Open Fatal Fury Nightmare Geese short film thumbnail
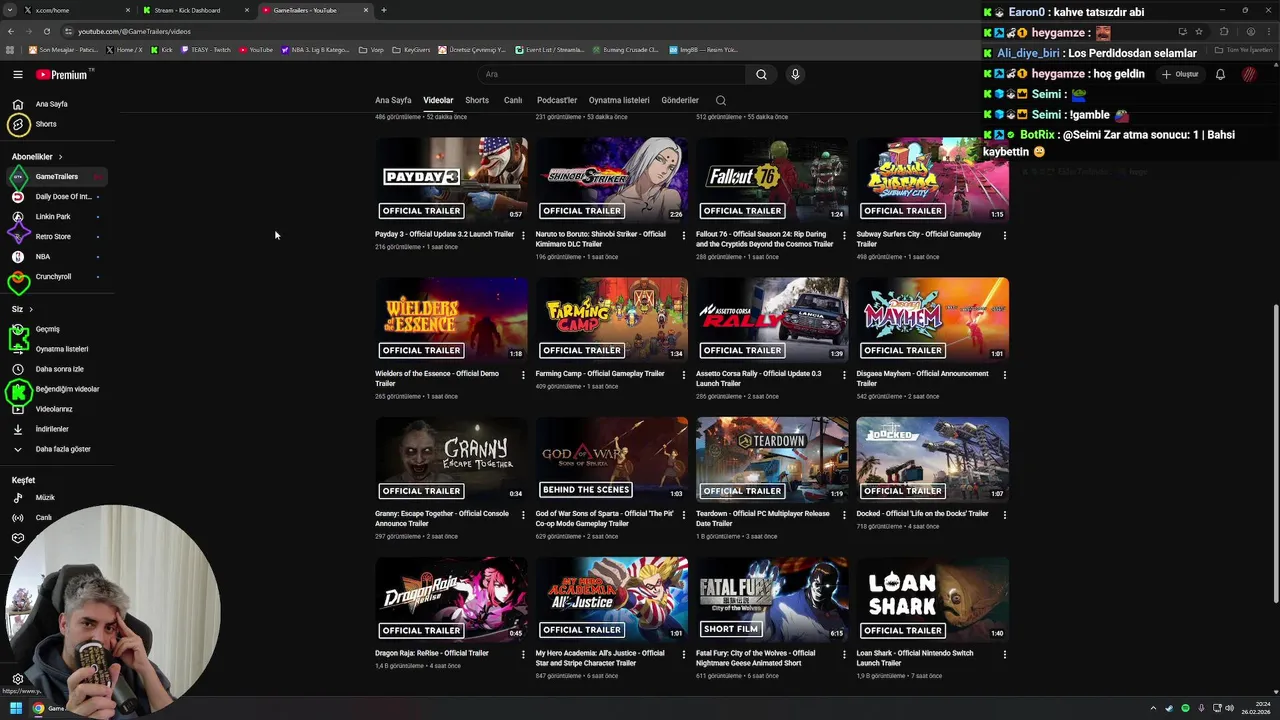Viewport: 1280px width, 720px height. pos(772,599)
